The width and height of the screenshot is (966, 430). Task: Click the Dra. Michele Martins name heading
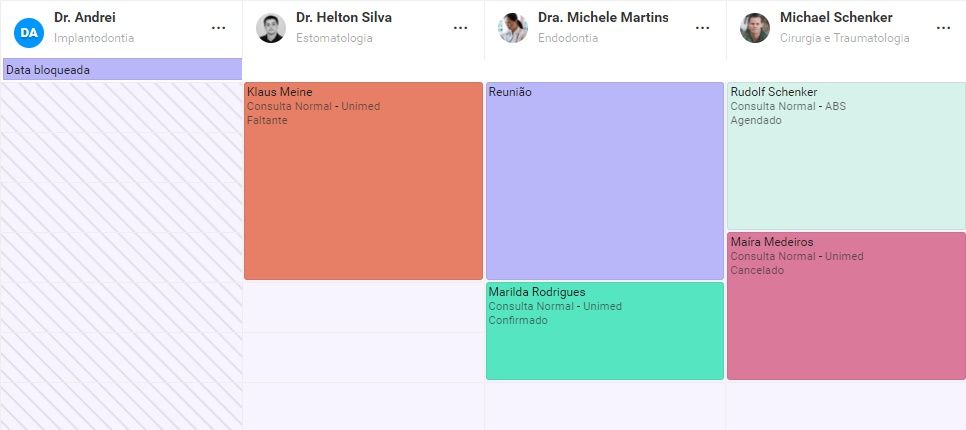[x=603, y=17]
